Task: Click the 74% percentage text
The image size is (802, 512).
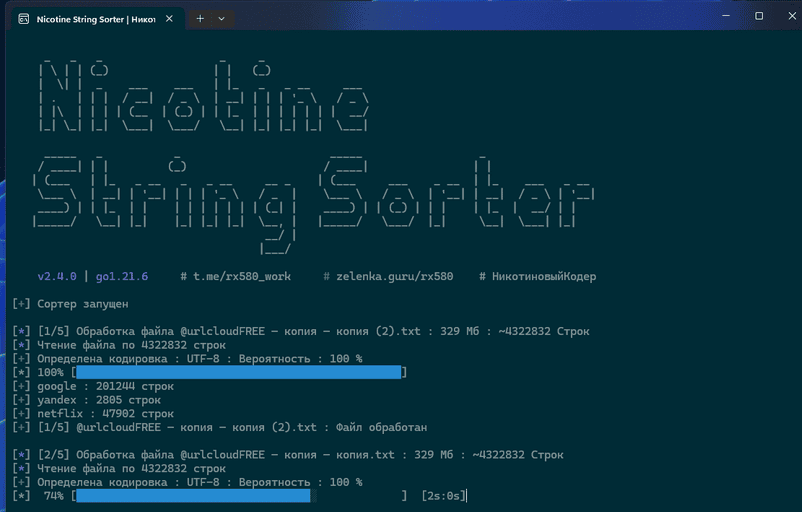Action: [53, 496]
